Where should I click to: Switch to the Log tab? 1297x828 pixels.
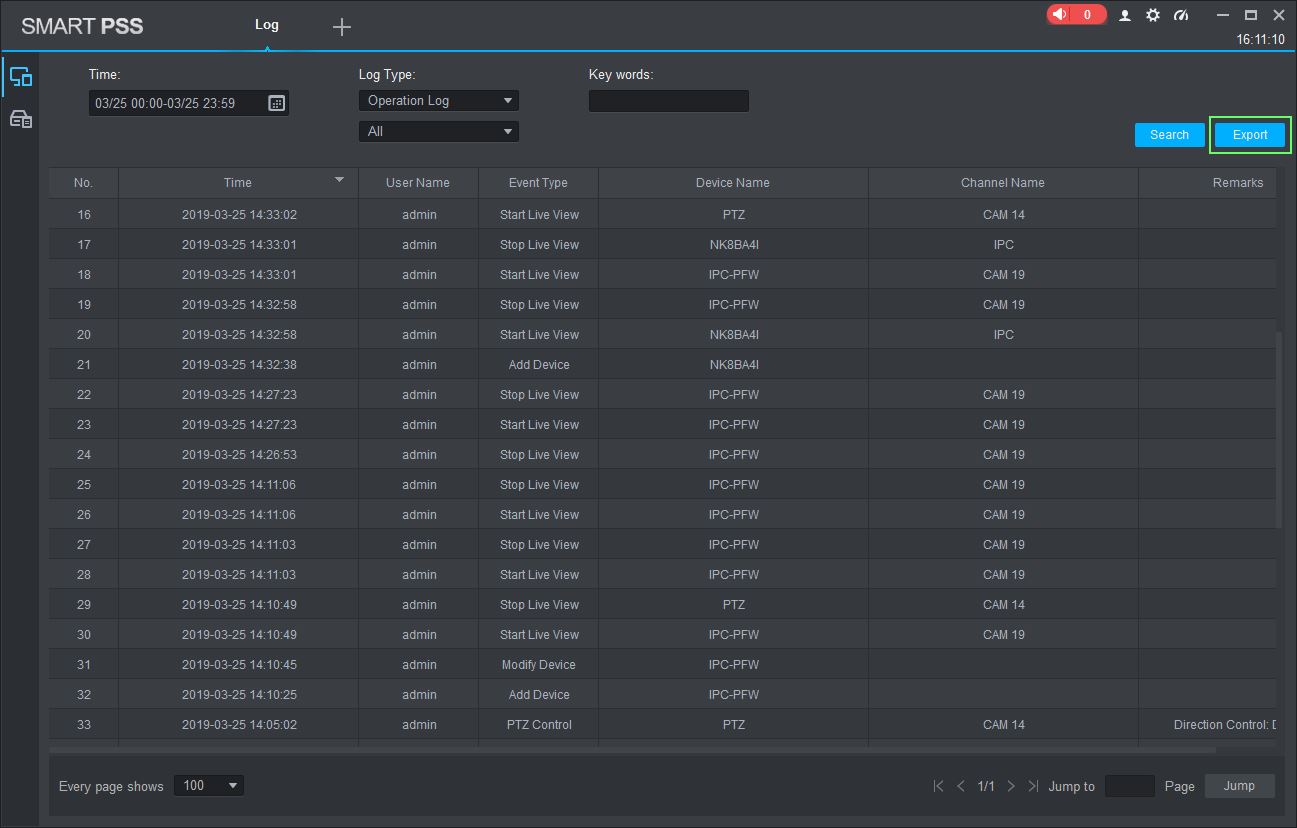tap(266, 24)
